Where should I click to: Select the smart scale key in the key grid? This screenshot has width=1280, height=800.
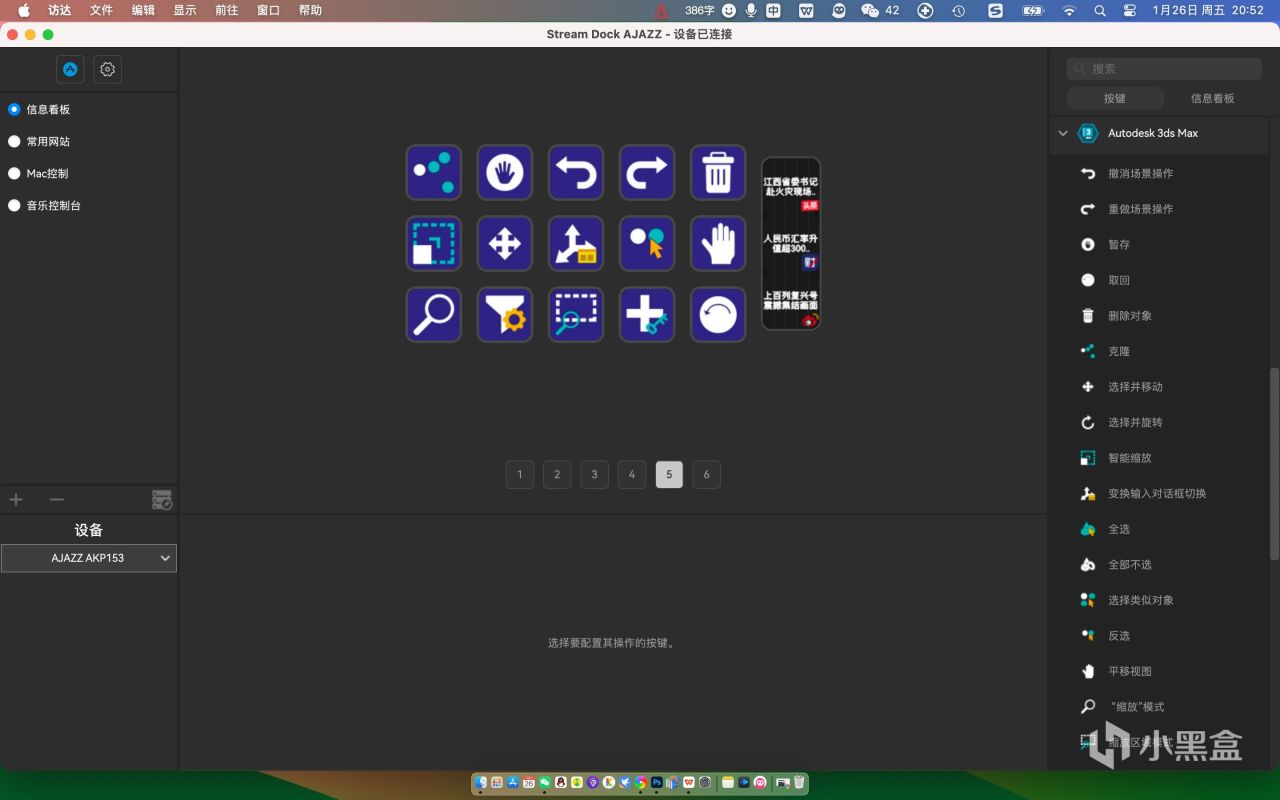click(x=434, y=244)
